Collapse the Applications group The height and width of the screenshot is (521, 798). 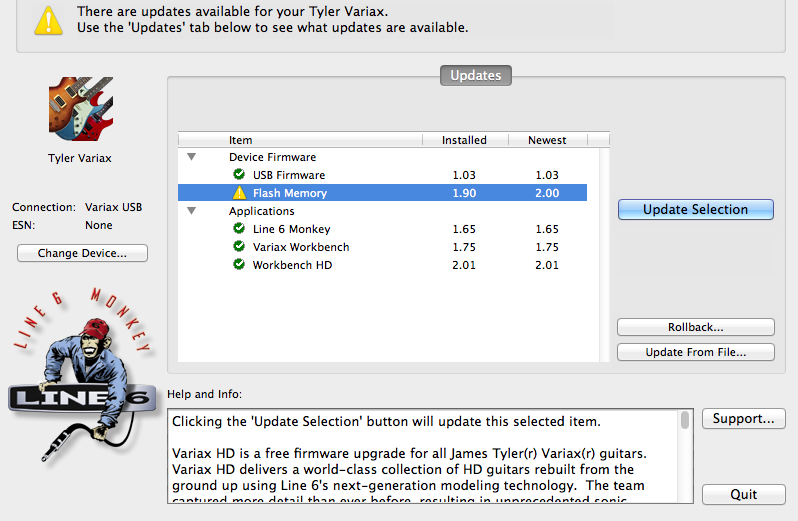(x=192, y=211)
